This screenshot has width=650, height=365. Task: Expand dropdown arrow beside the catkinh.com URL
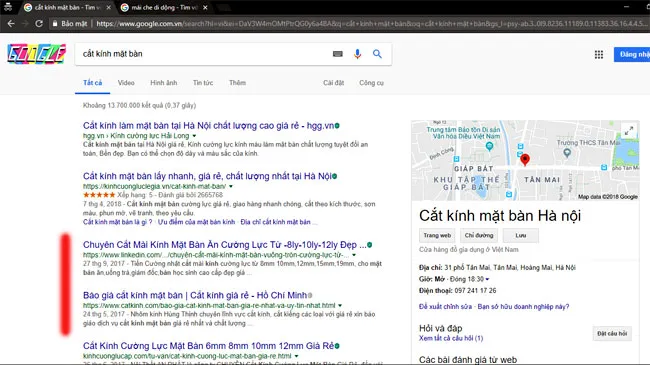point(340,306)
